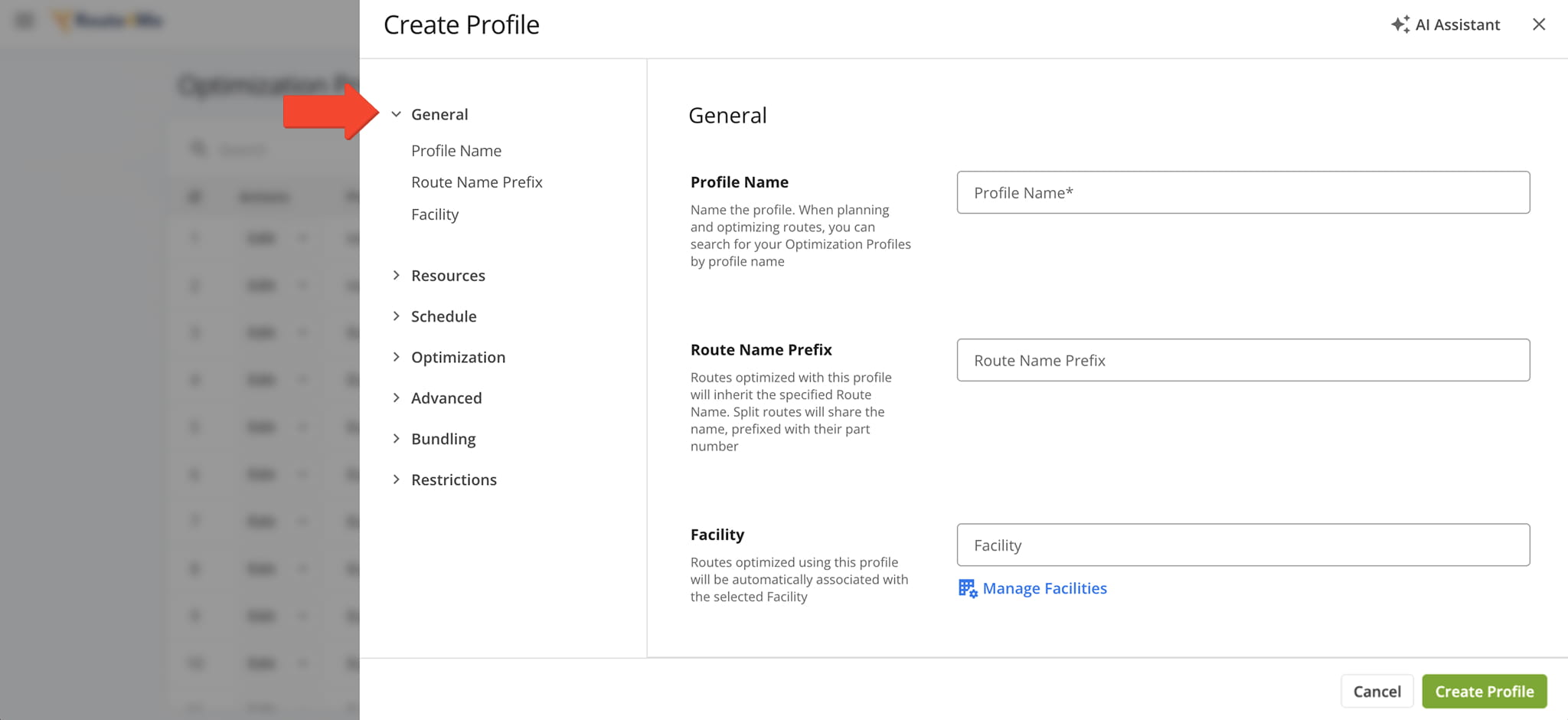Open hamburger menu in background page

coord(24,21)
